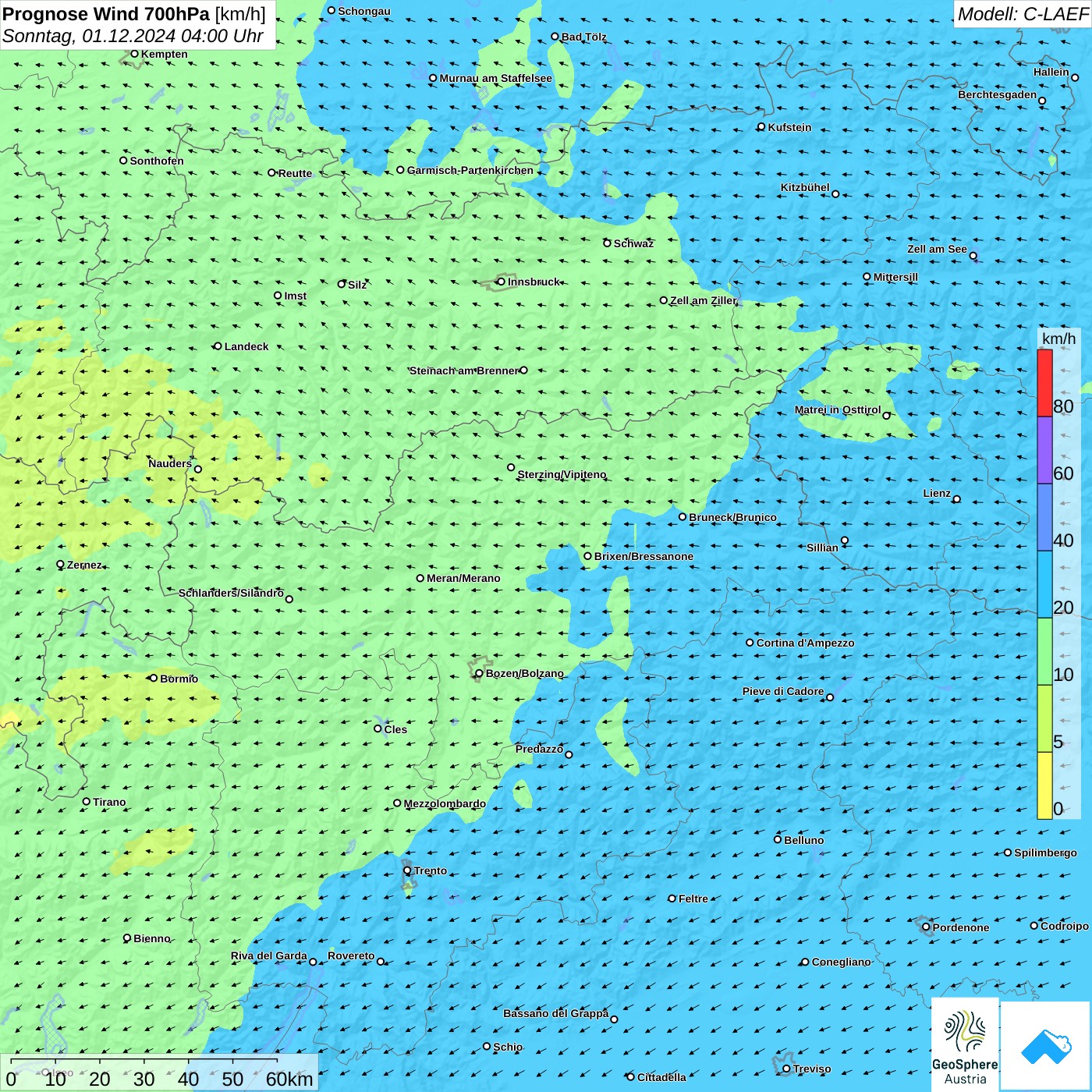Click the Bad Tölz location dot

[x=555, y=37]
